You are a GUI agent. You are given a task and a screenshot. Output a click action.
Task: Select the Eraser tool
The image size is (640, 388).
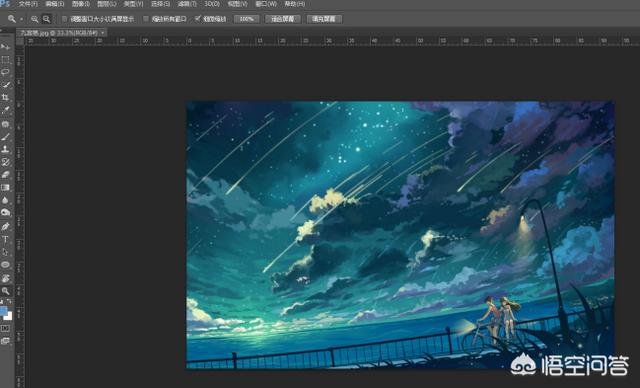point(5,175)
